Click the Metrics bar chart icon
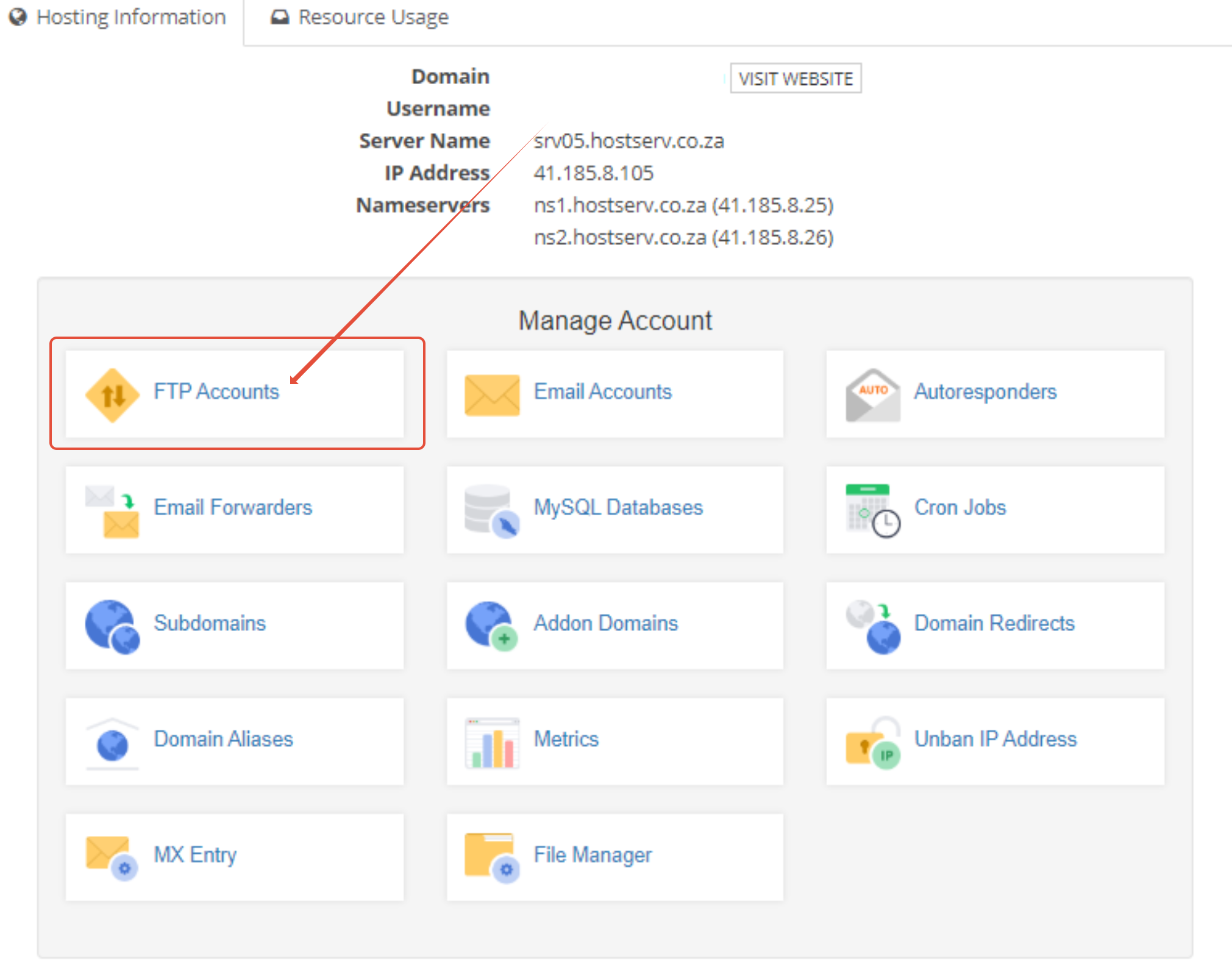This screenshot has width=1232, height=978. coord(491,742)
